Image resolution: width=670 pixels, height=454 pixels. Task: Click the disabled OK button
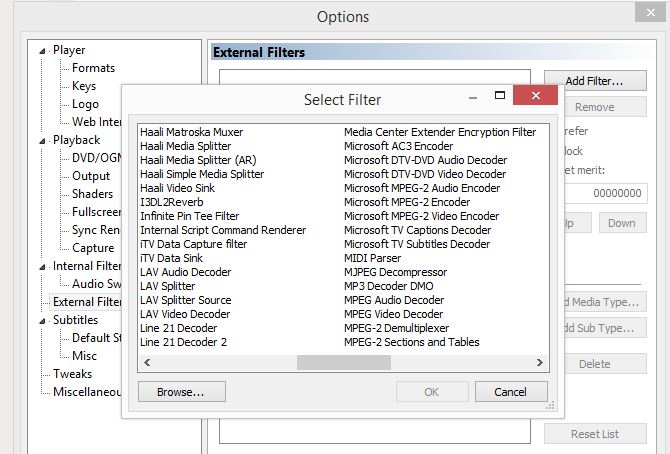tap(432, 392)
